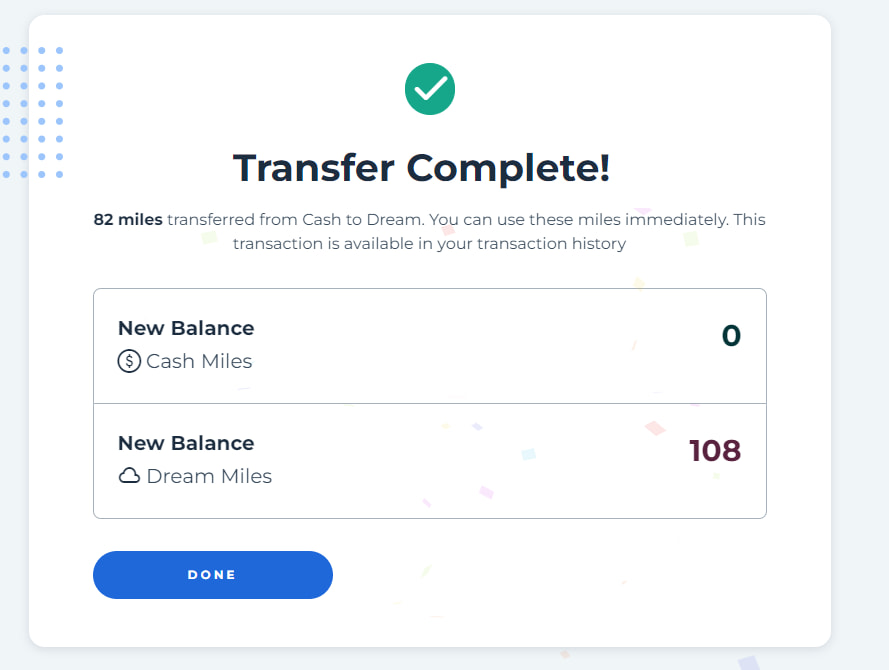The width and height of the screenshot is (889, 670).
Task: Click the New Balance label above Dream Miles
Action: (x=186, y=443)
